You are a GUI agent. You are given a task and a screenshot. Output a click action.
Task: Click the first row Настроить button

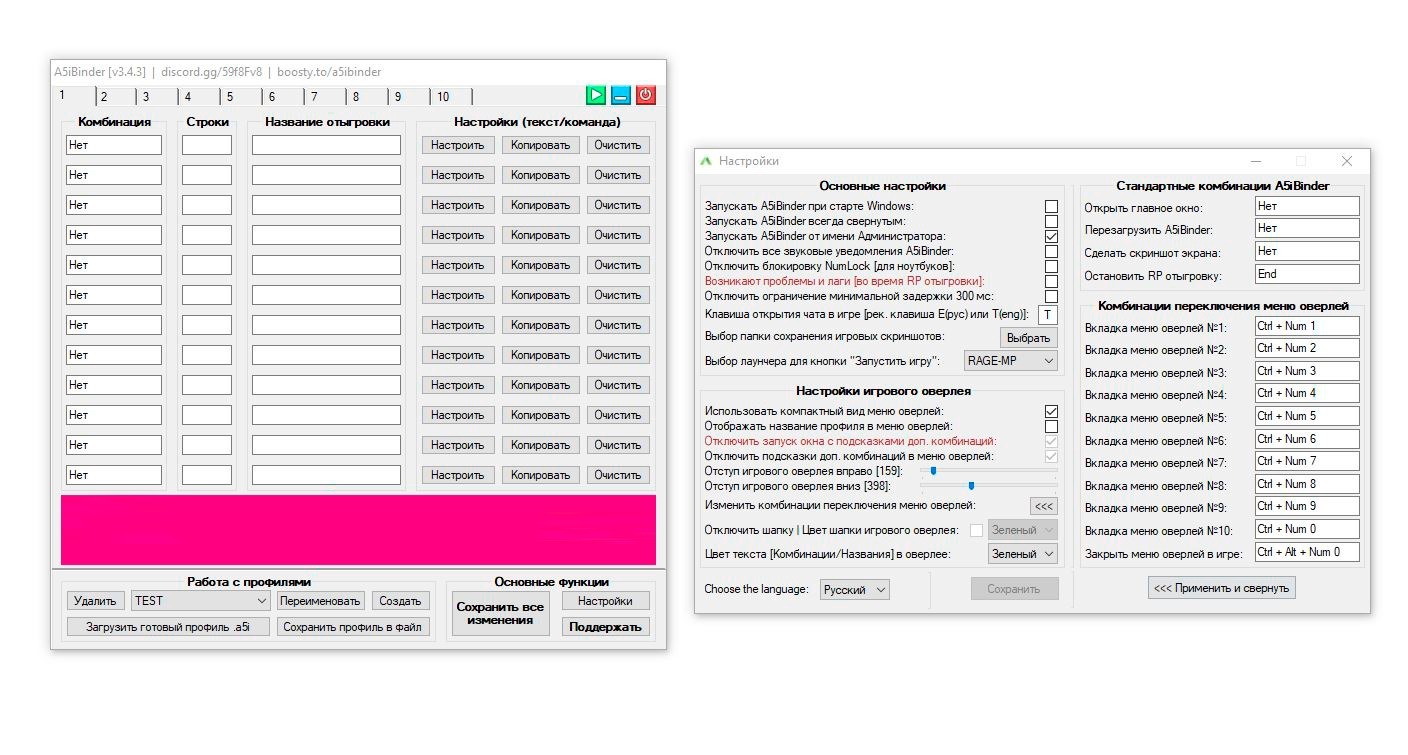tap(458, 145)
